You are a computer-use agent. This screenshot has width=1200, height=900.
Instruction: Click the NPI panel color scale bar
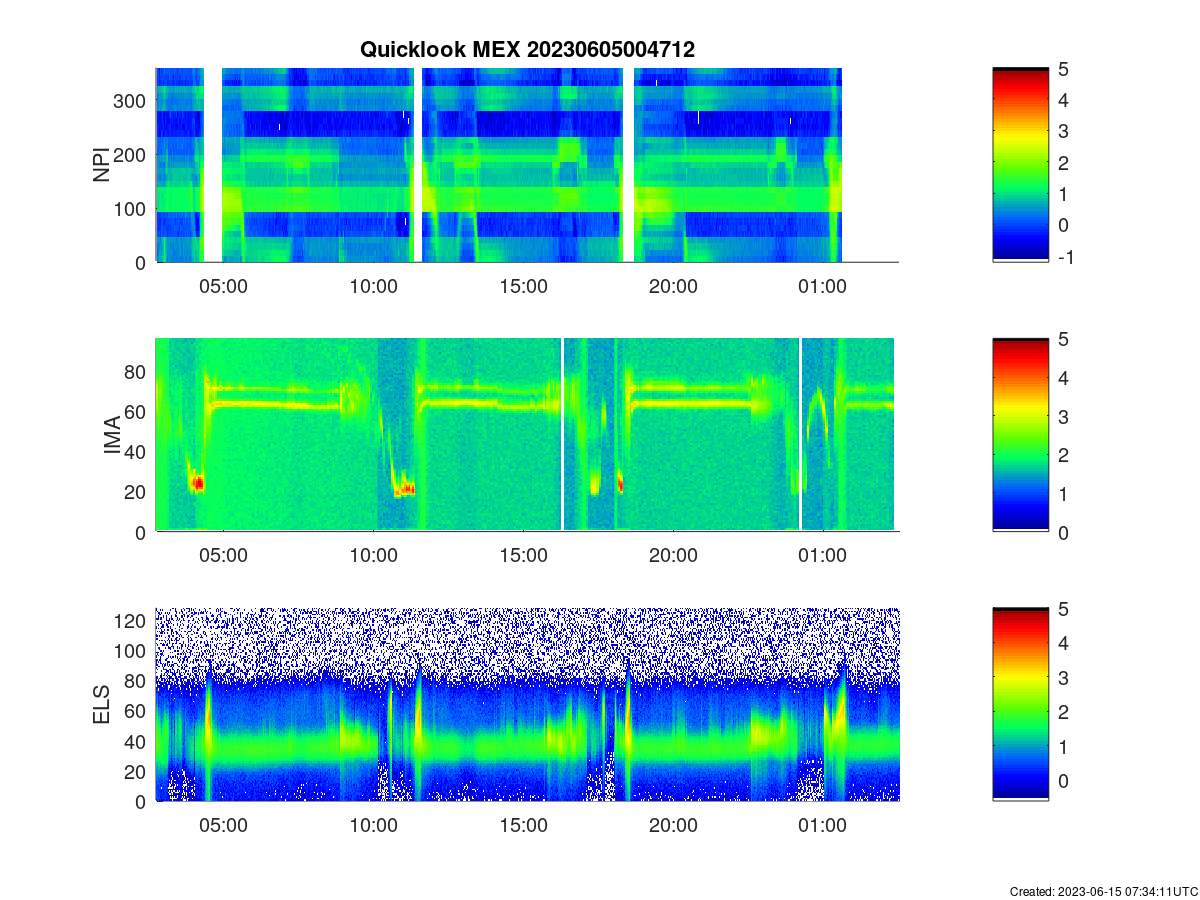(x=1021, y=165)
